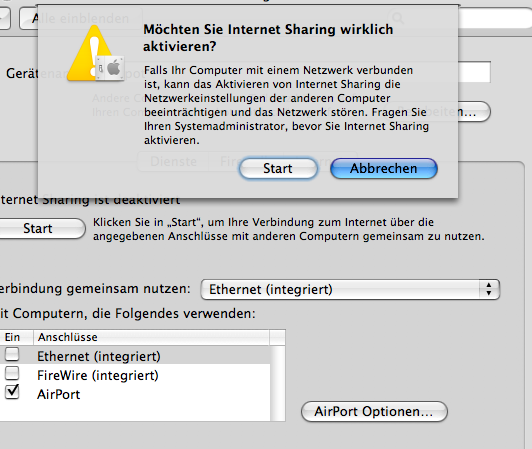Screen dimensions: 532x449
Task: Switch to the Dienste tab
Action: coord(173,162)
